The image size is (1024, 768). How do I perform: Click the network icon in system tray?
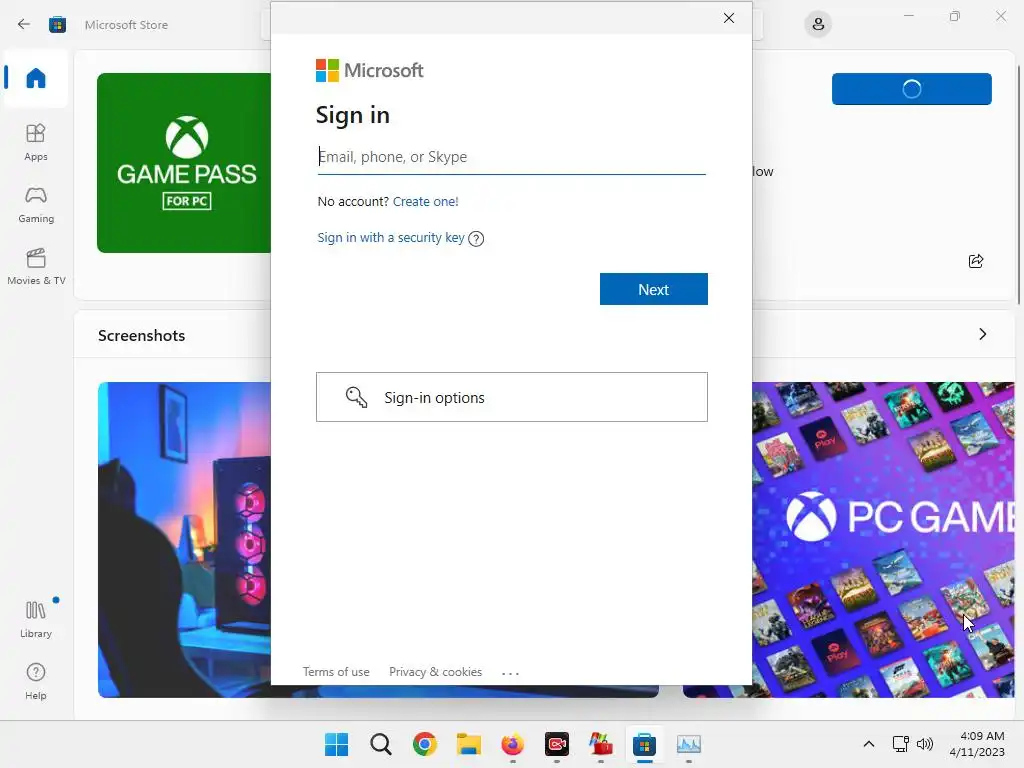point(901,744)
